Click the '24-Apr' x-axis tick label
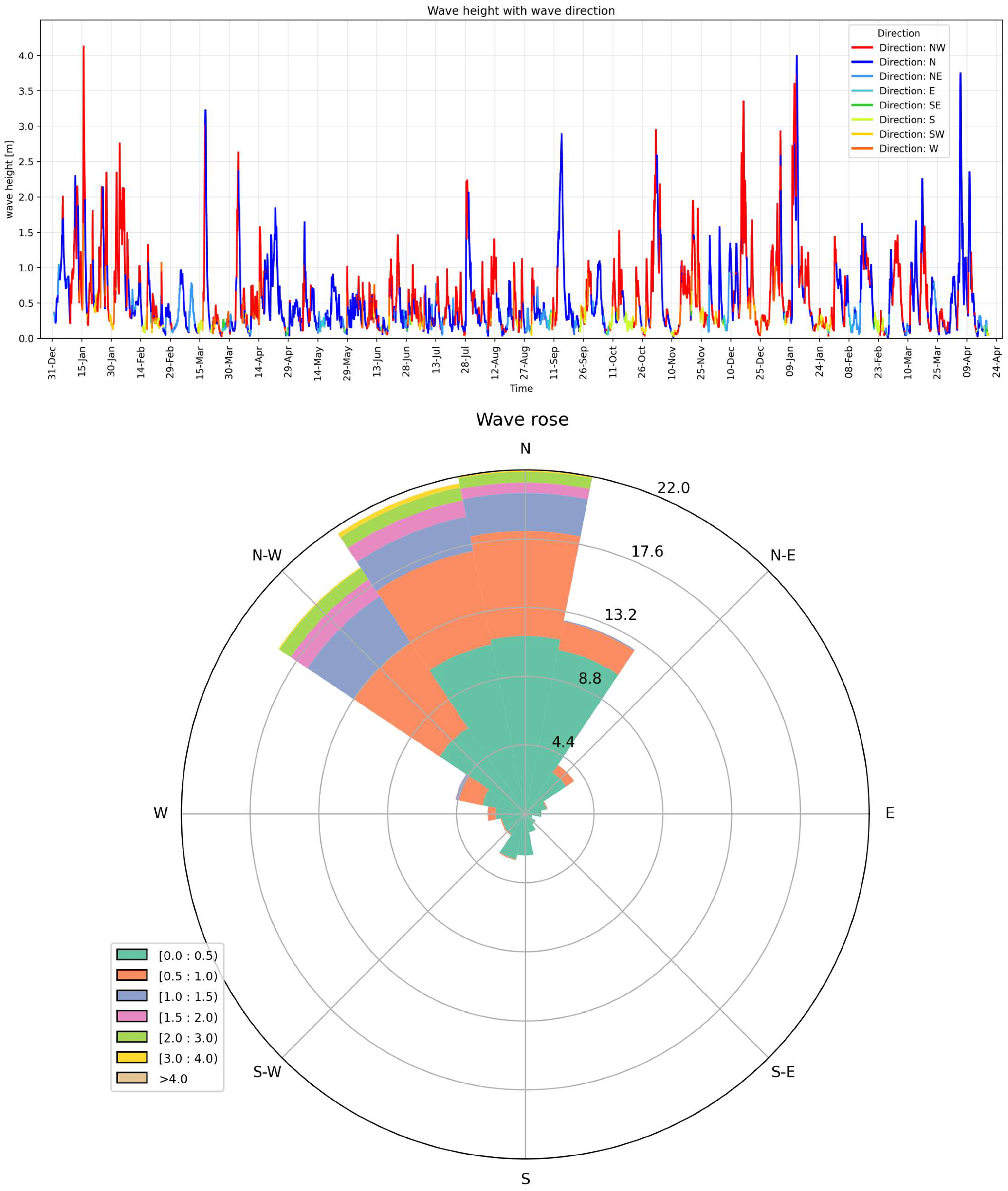The height and width of the screenshot is (1191, 1008). 997,361
